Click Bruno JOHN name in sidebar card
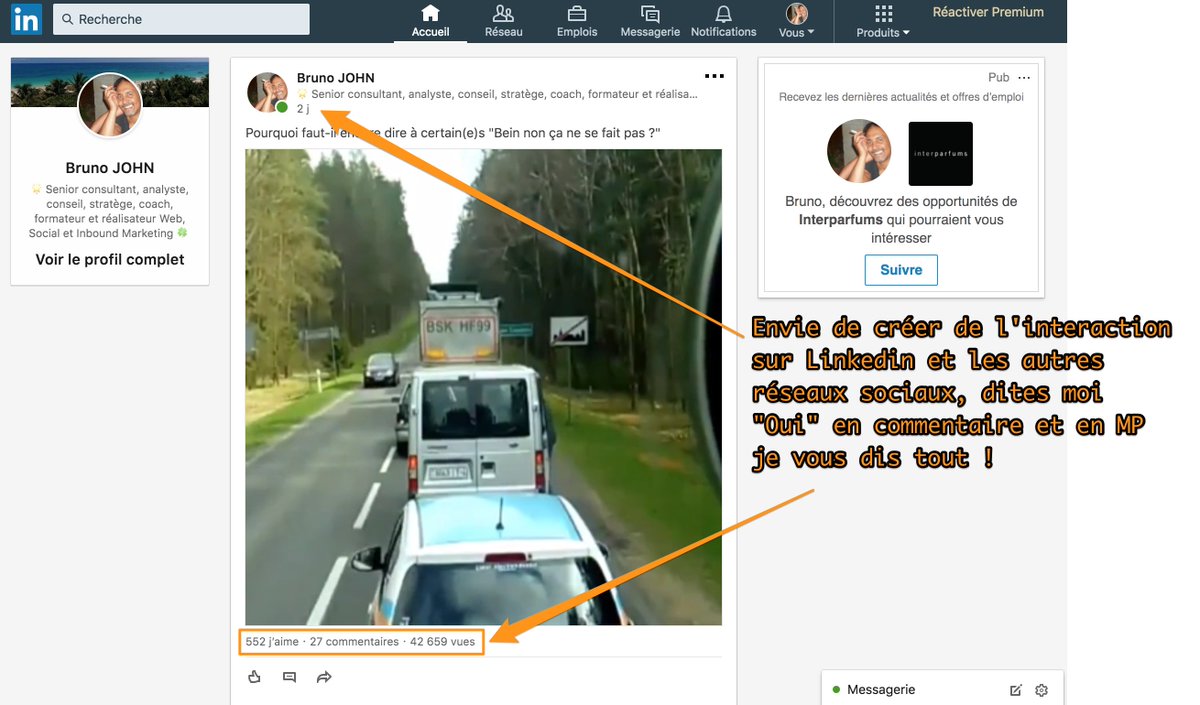This screenshot has height=705, width=1200. [x=110, y=168]
